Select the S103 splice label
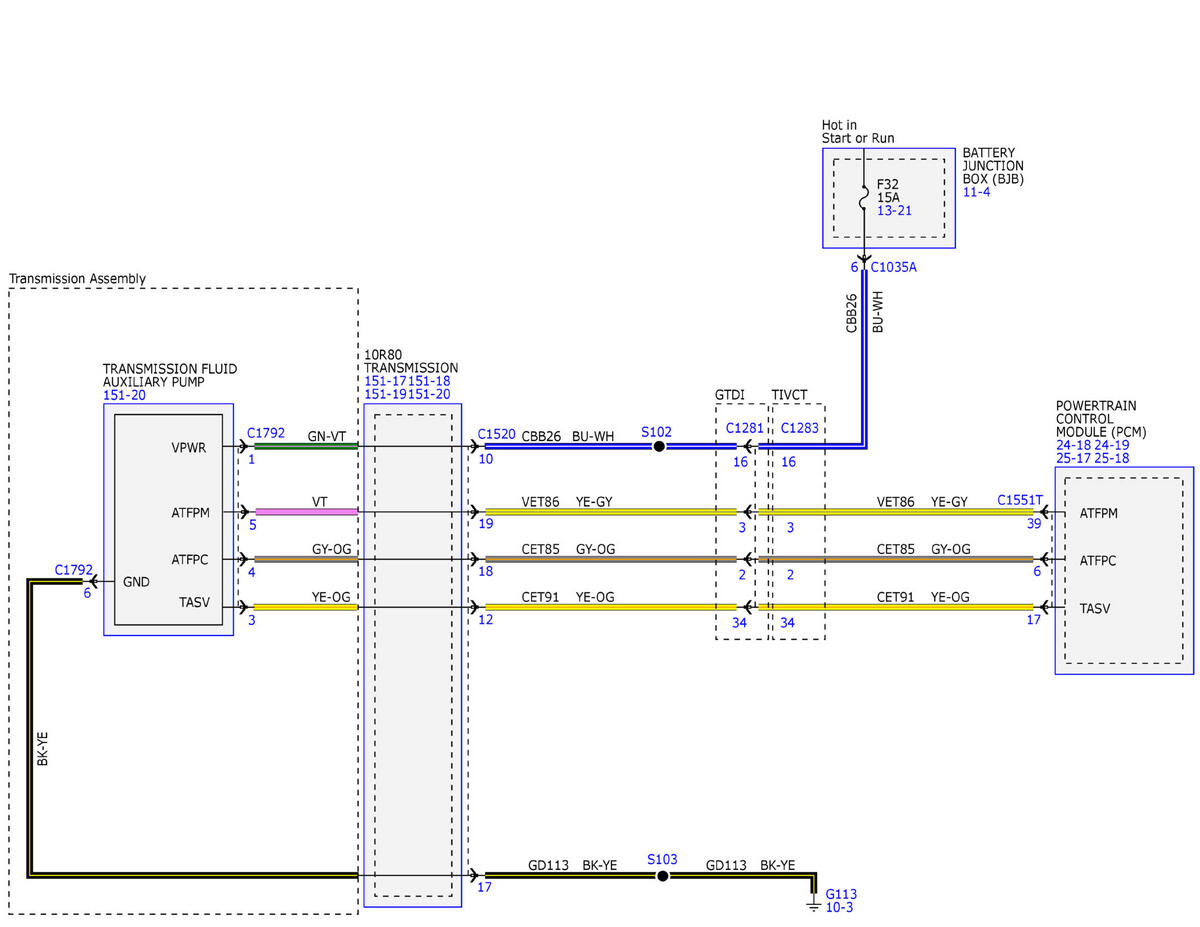The width and height of the screenshot is (1200, 927). [662, 859]
